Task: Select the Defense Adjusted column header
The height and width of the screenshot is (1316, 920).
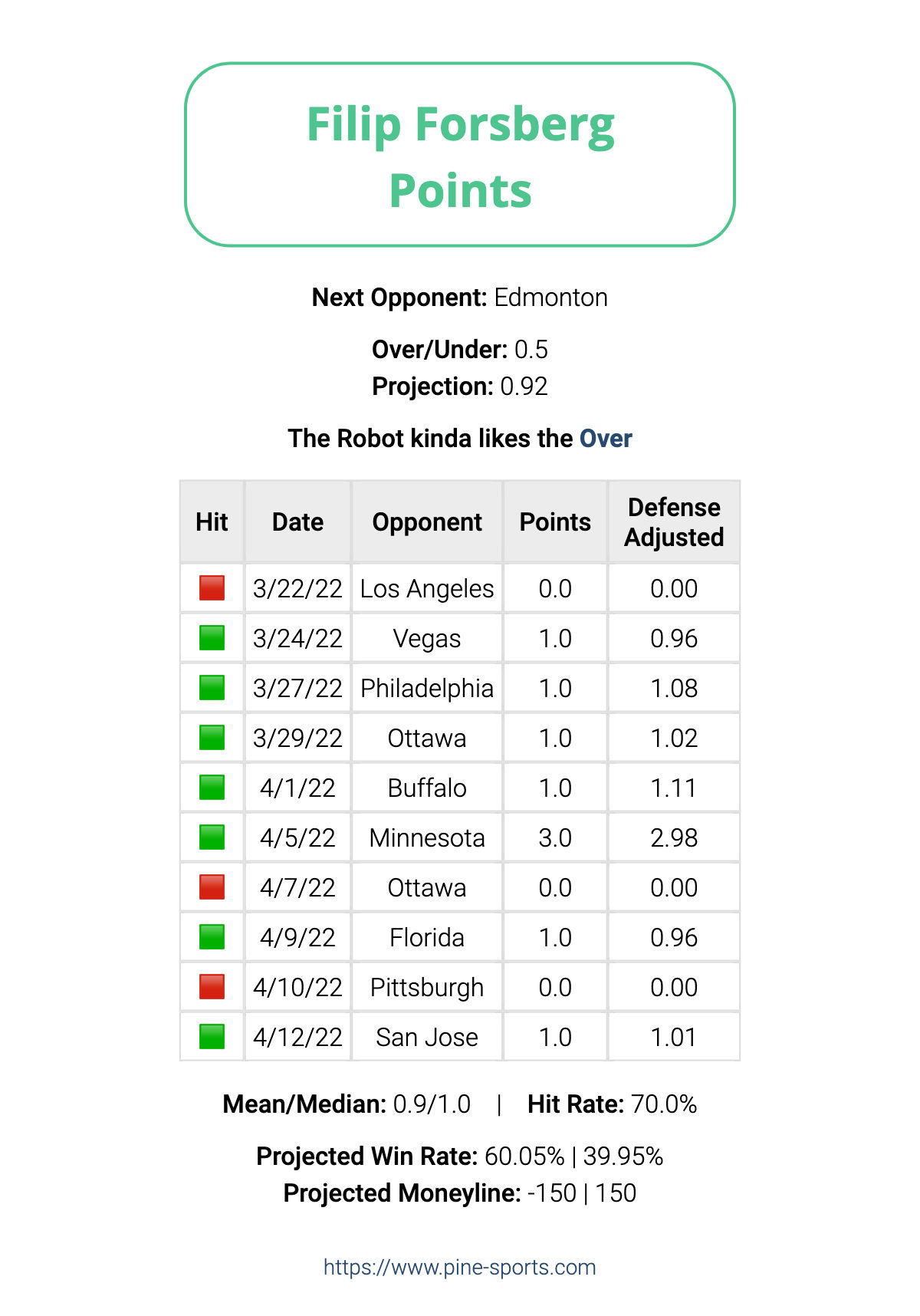Action: 674,521
